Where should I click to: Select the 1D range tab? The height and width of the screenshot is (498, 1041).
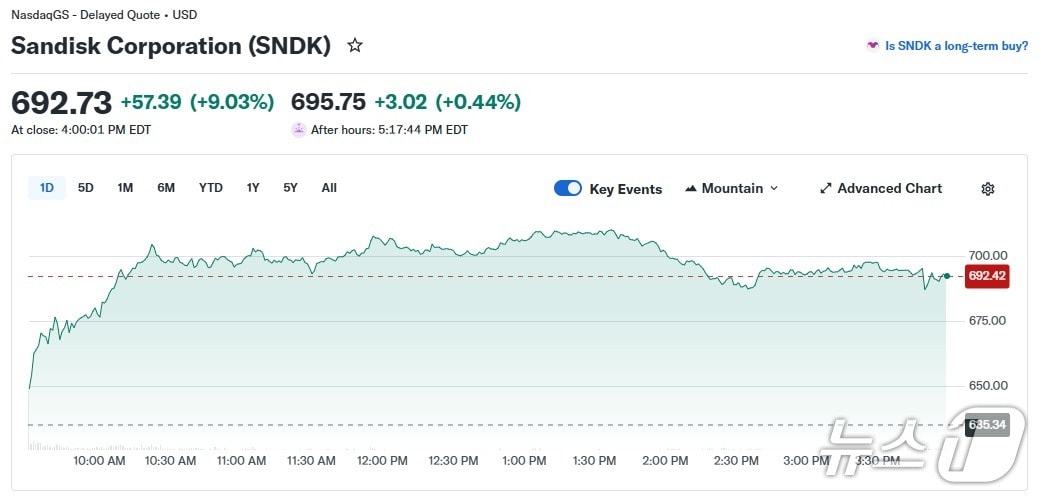pos(47,188)
